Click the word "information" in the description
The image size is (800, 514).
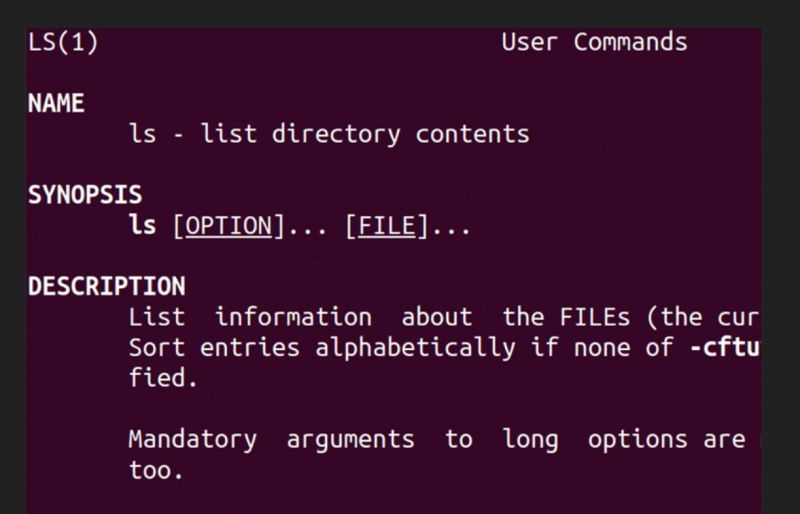(x=293, y=318)
